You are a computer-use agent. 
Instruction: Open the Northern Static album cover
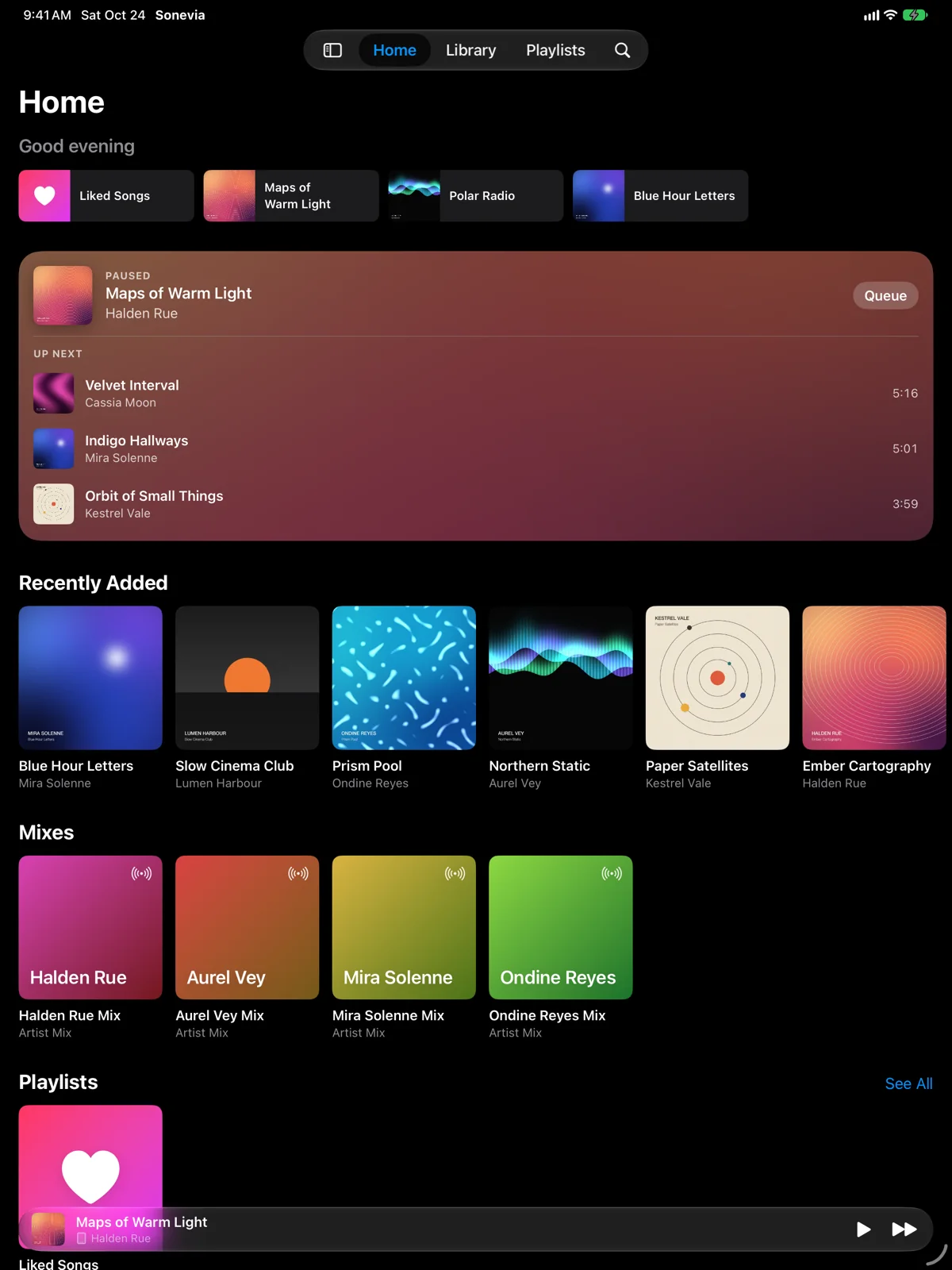(x=561, y=678)
